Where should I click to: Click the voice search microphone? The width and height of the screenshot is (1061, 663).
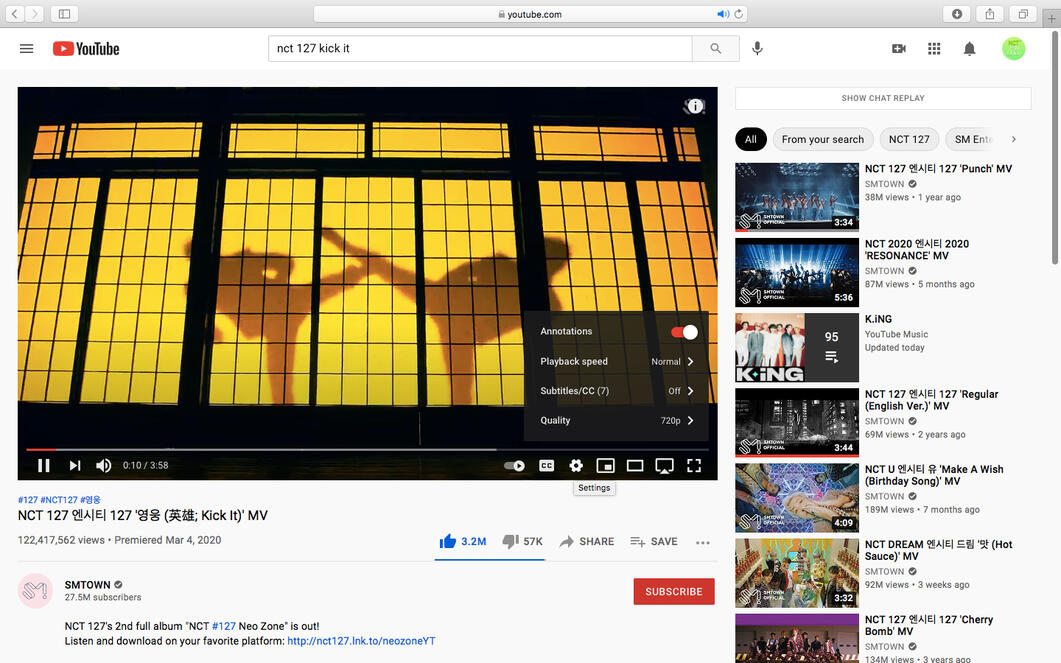coord(757,48)
